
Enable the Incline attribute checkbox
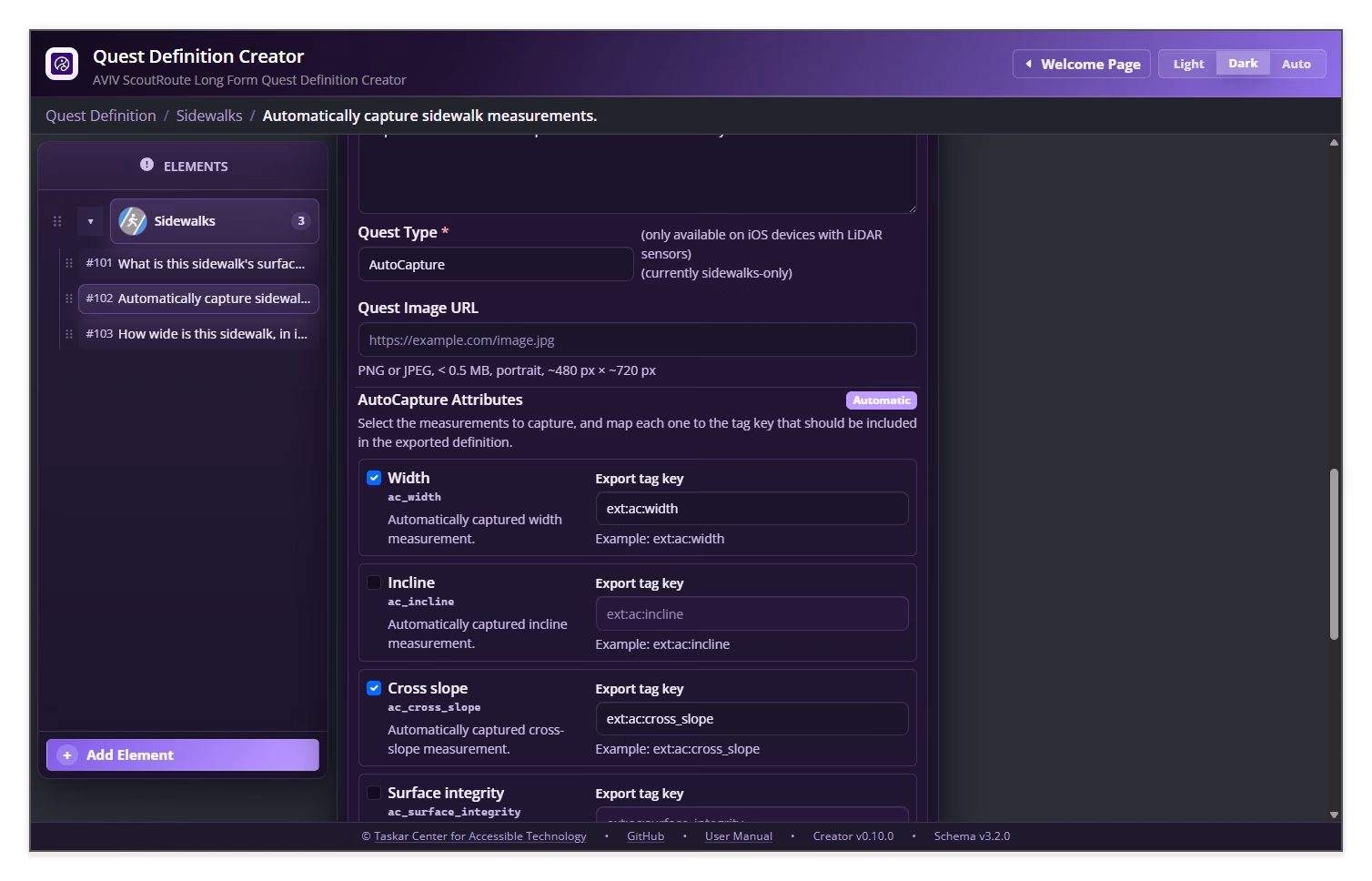pyautogui.click(x=374, y=582)
